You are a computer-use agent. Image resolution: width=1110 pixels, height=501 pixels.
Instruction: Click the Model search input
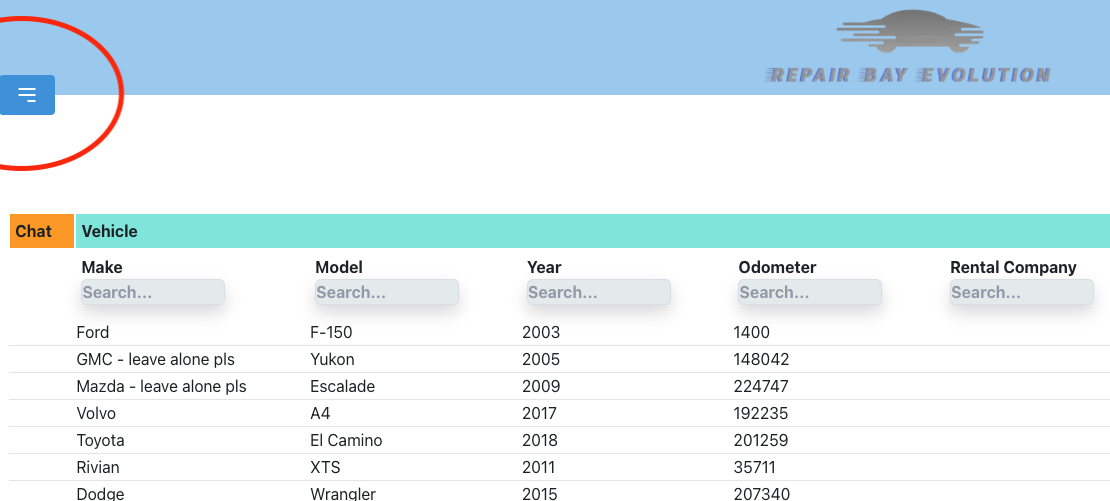click(x=386, y=292)
